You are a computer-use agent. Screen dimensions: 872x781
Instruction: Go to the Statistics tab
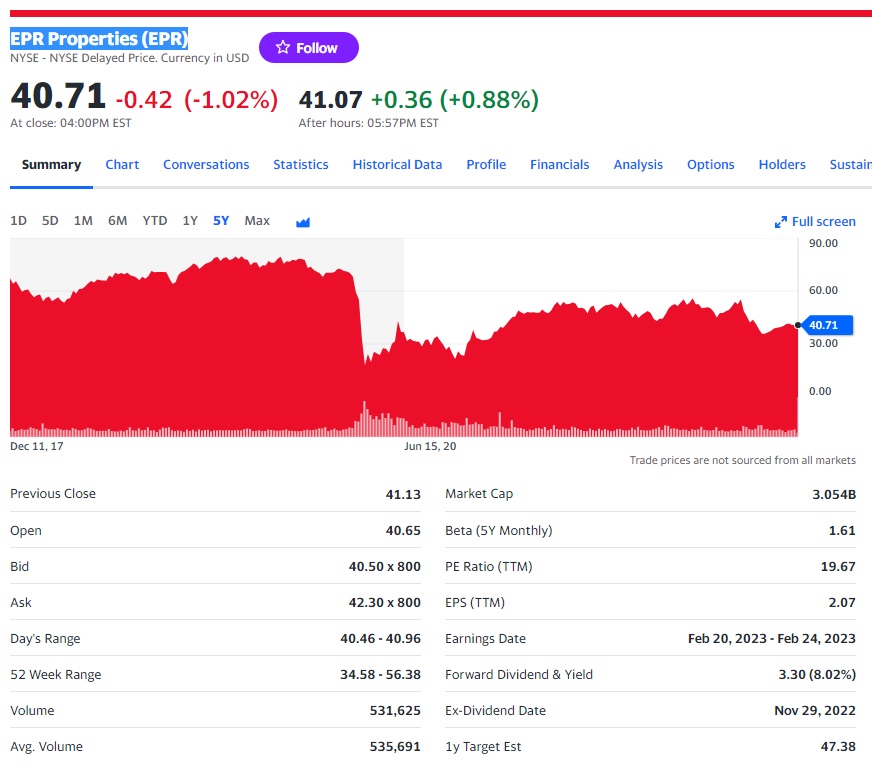coord(301,165)
